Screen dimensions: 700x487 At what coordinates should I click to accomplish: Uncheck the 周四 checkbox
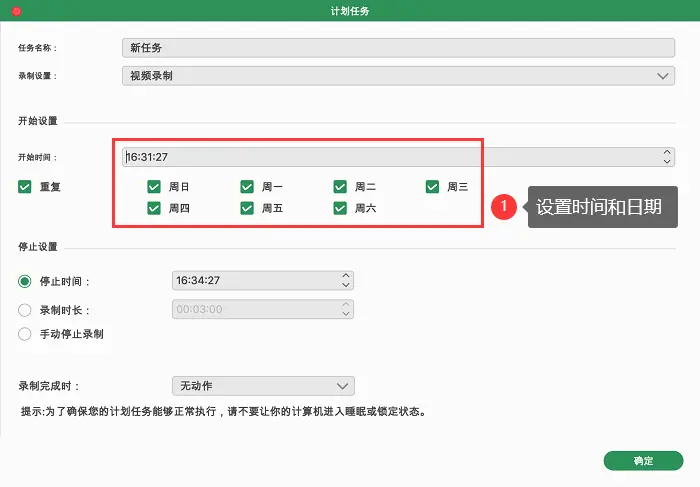[x=154, y=208]
